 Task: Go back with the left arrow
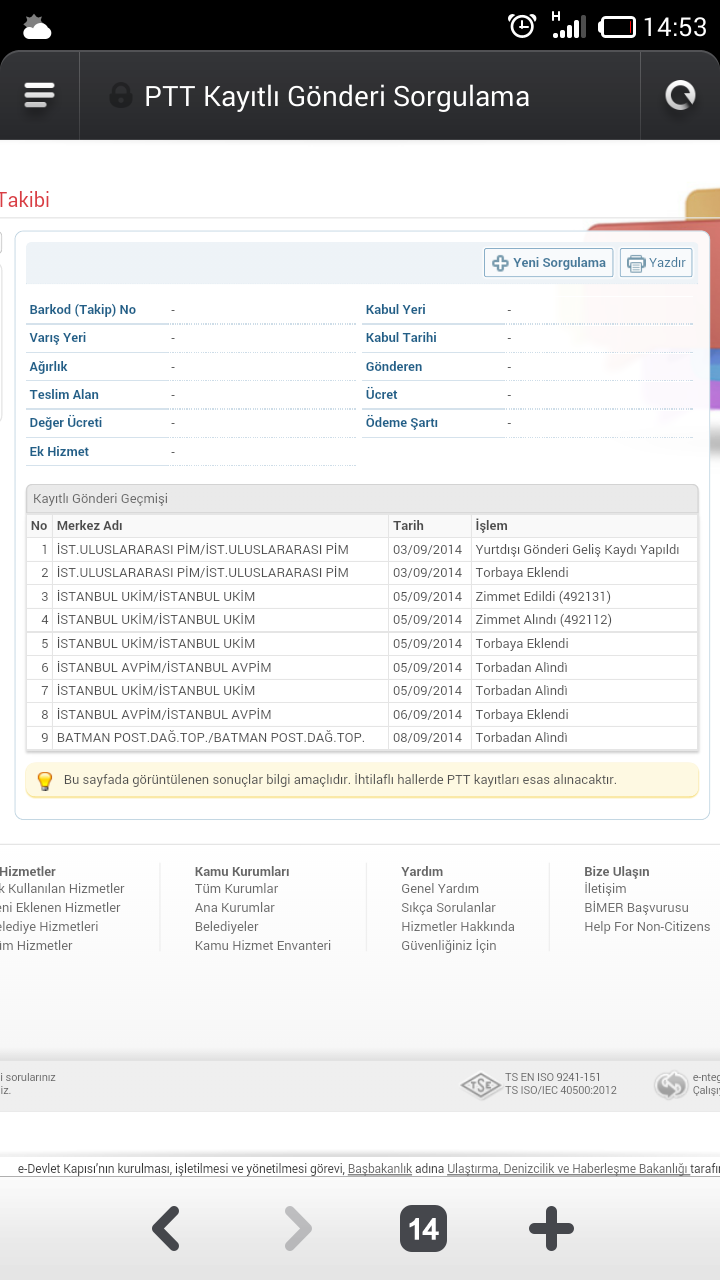point(166,1229)
